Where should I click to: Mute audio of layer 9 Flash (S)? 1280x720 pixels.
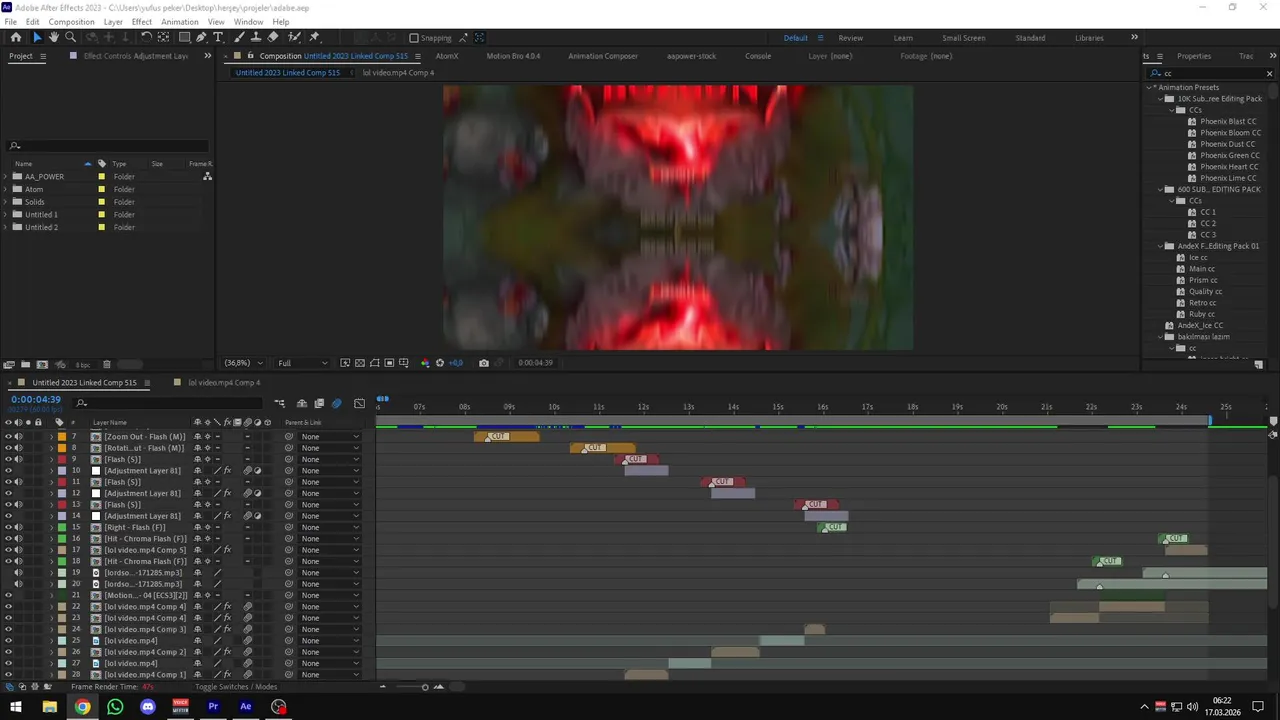click(x=18, y=460)
